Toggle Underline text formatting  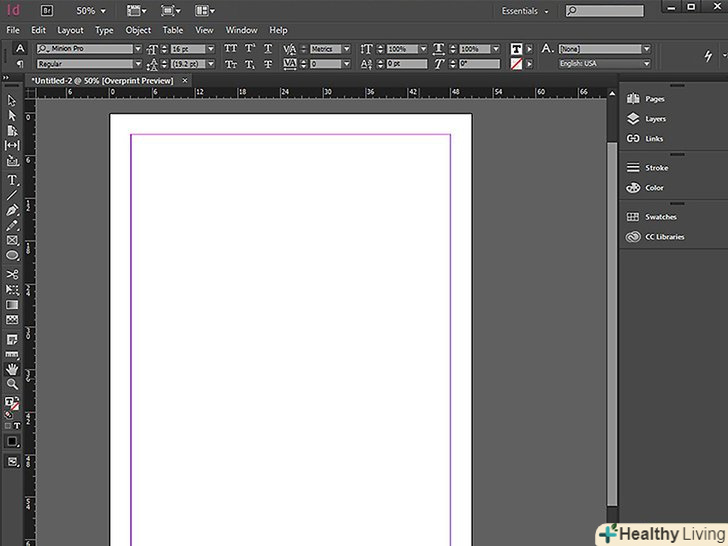(267, 48)
